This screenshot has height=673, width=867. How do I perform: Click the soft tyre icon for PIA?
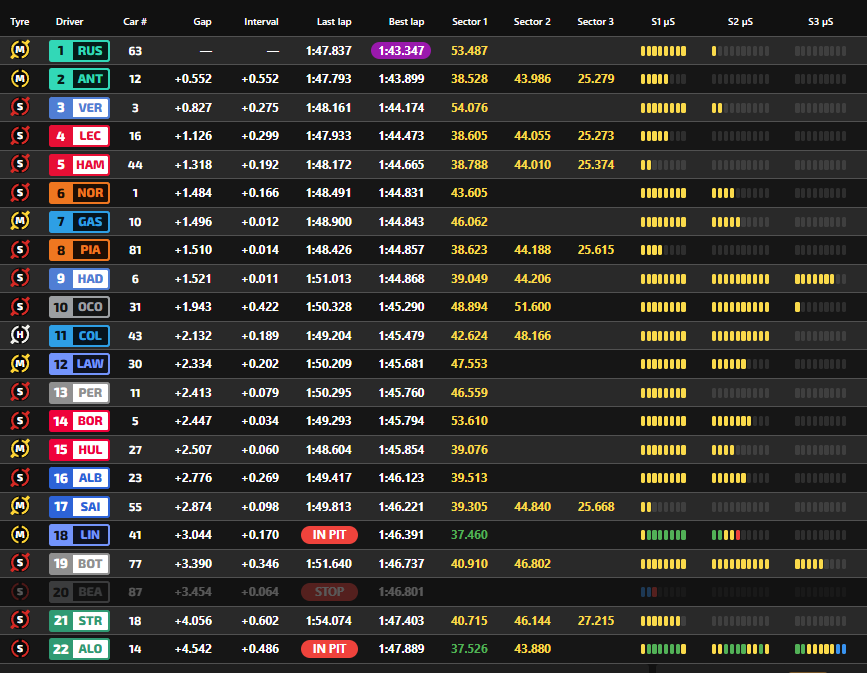click(x=20, y=250)
